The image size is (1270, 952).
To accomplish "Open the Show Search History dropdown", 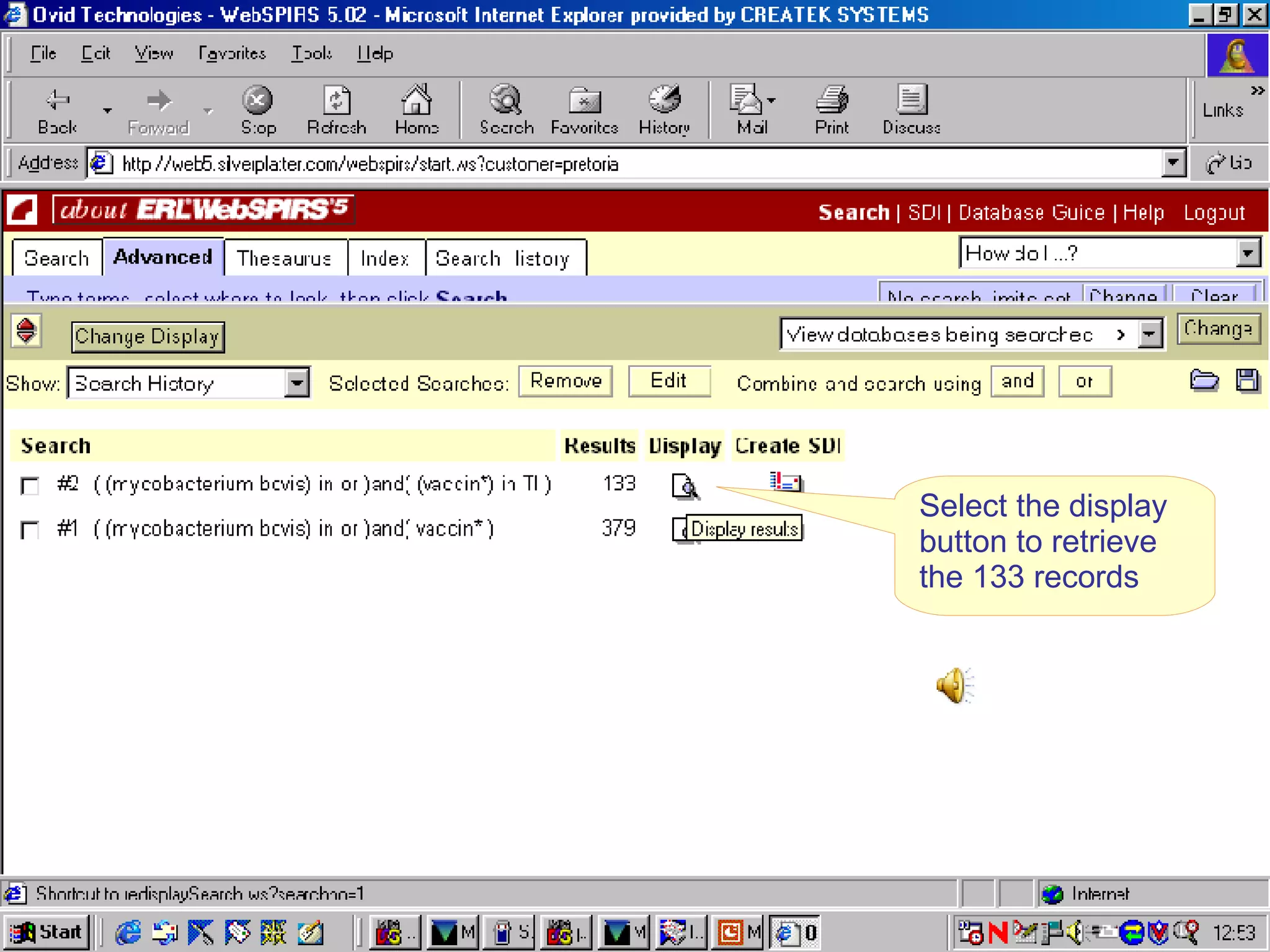I will (x=297, y=383).
